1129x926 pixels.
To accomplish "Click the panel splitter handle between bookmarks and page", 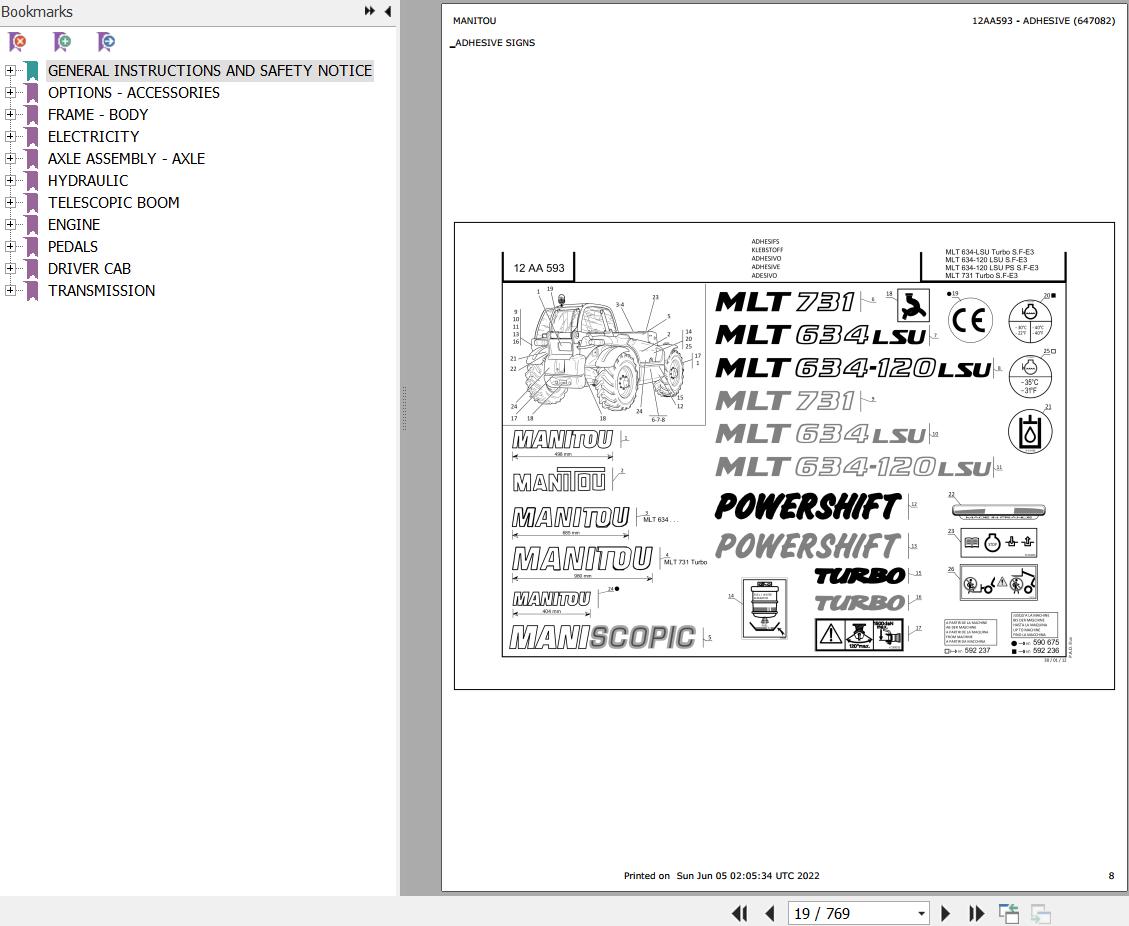I will click(x=404, y=408).
